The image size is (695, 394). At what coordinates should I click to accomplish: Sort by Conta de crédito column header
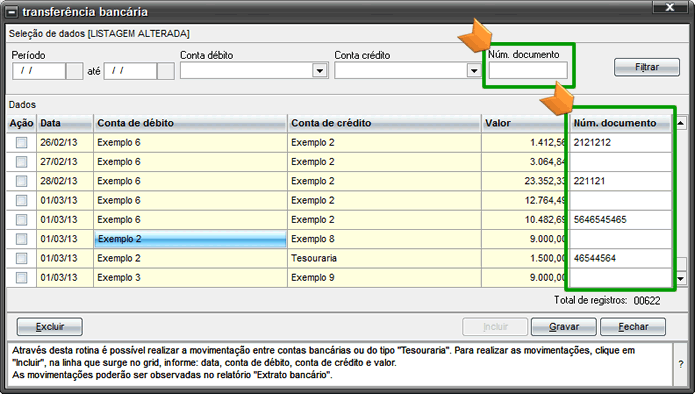384,123
